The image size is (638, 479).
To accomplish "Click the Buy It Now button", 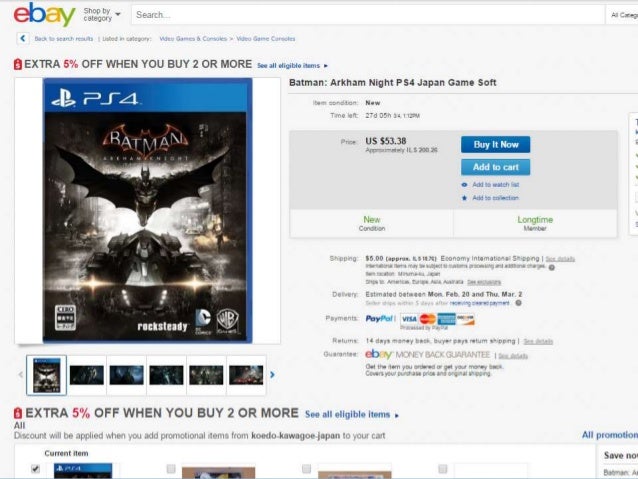I will pyautogui.click(x=495, y=144).
